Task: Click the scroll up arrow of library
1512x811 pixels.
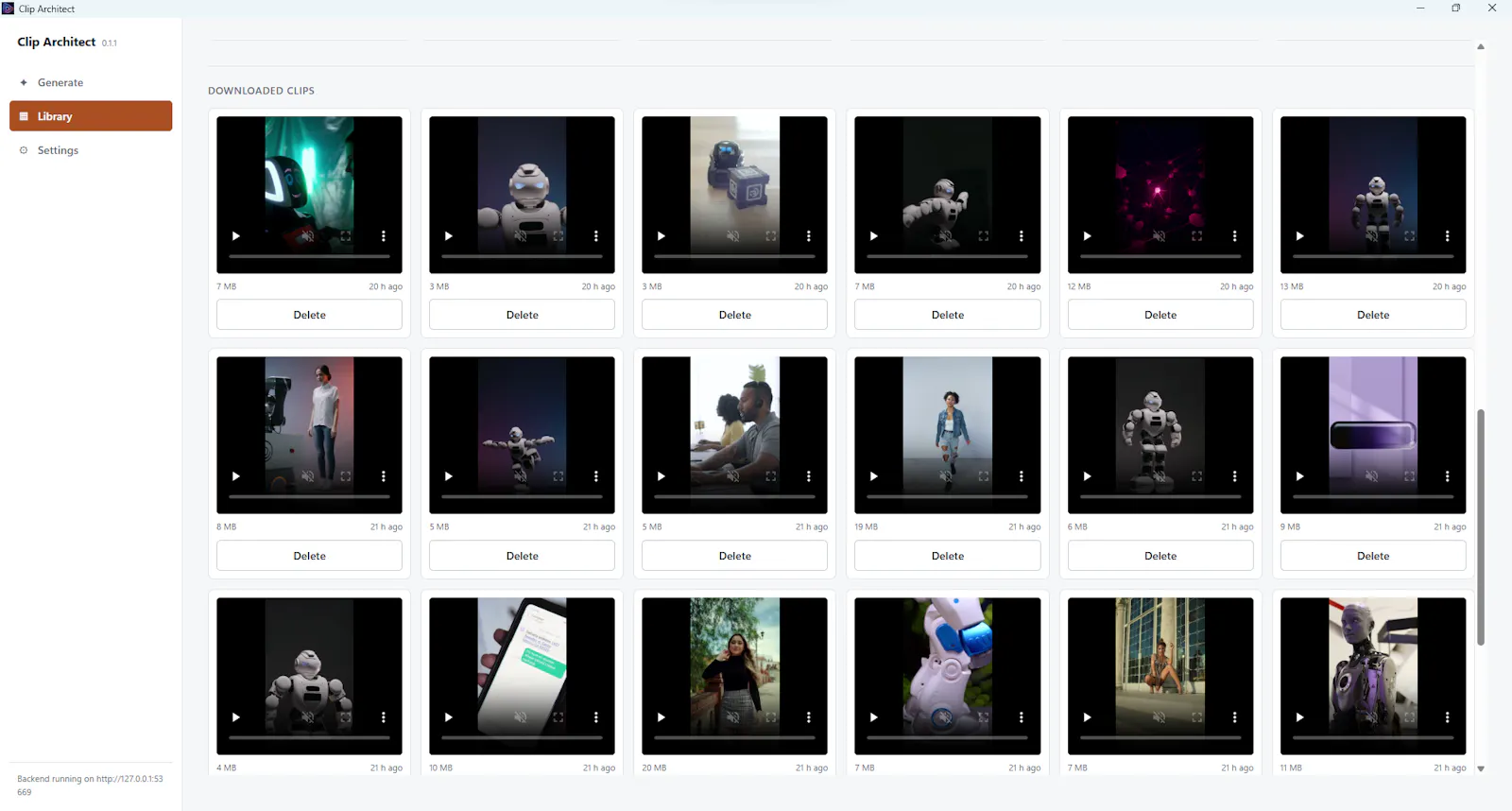Action: [1481, 46]
